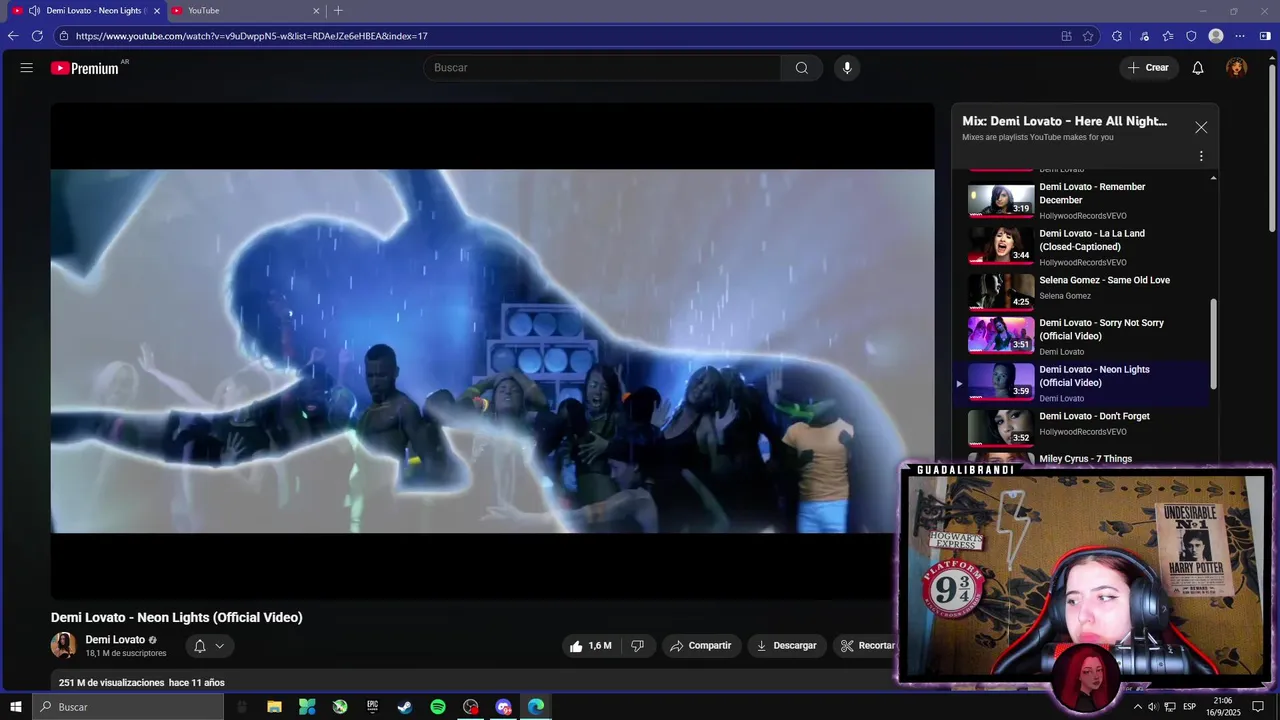
Task: Play Sorry Not Sorry (Official Video)
Action: [1082, 336]
